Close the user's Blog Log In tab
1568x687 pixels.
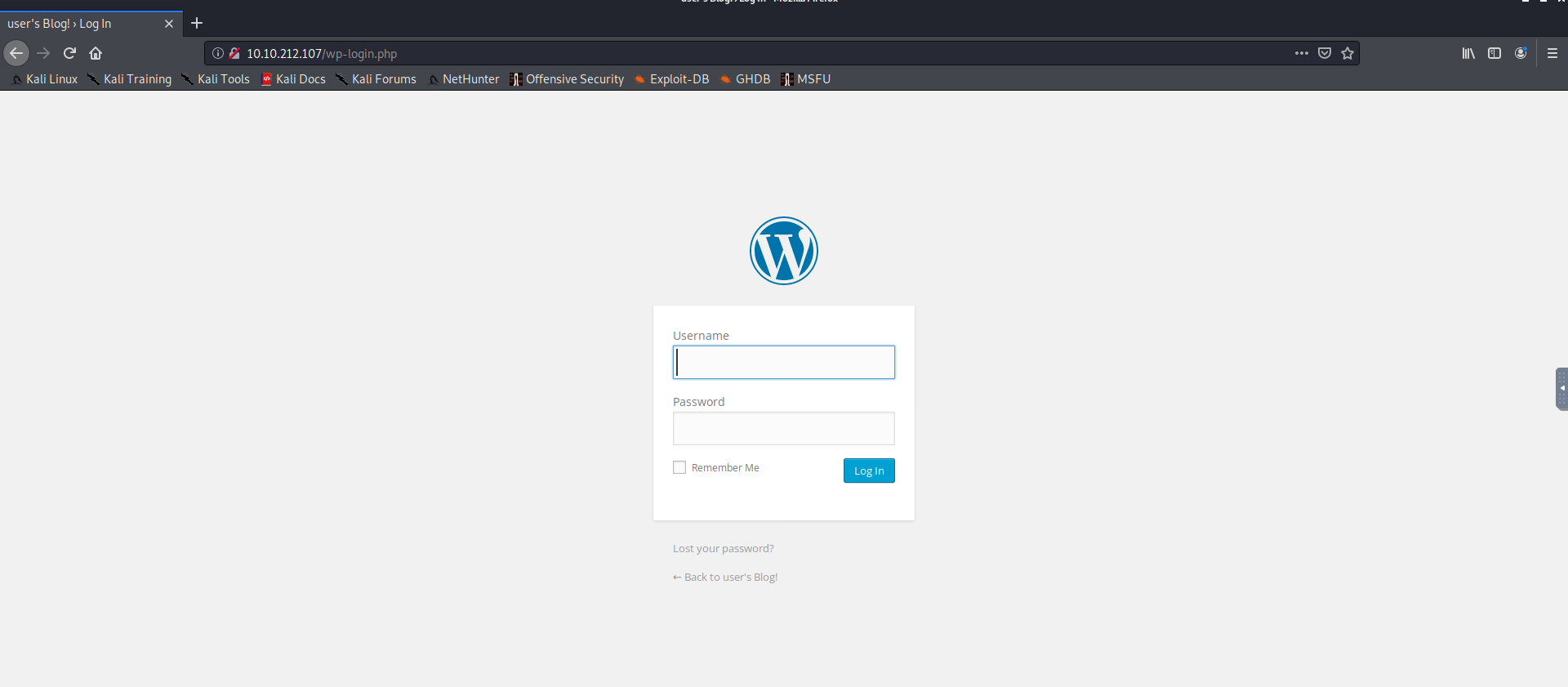(169, 24)
